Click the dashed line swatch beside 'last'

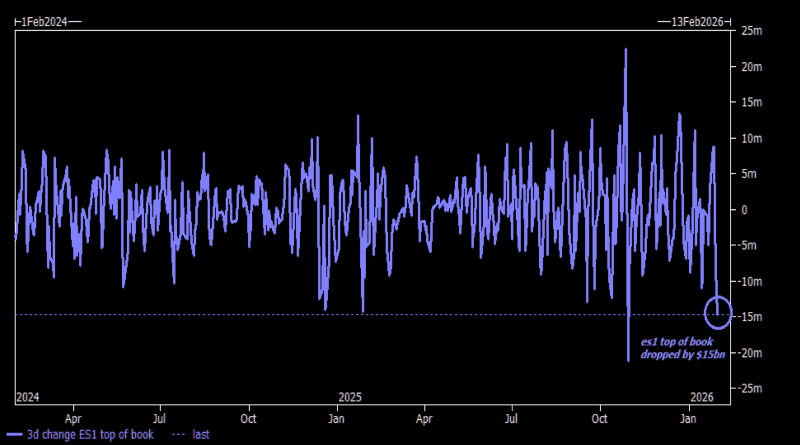[x=177, y=435]
